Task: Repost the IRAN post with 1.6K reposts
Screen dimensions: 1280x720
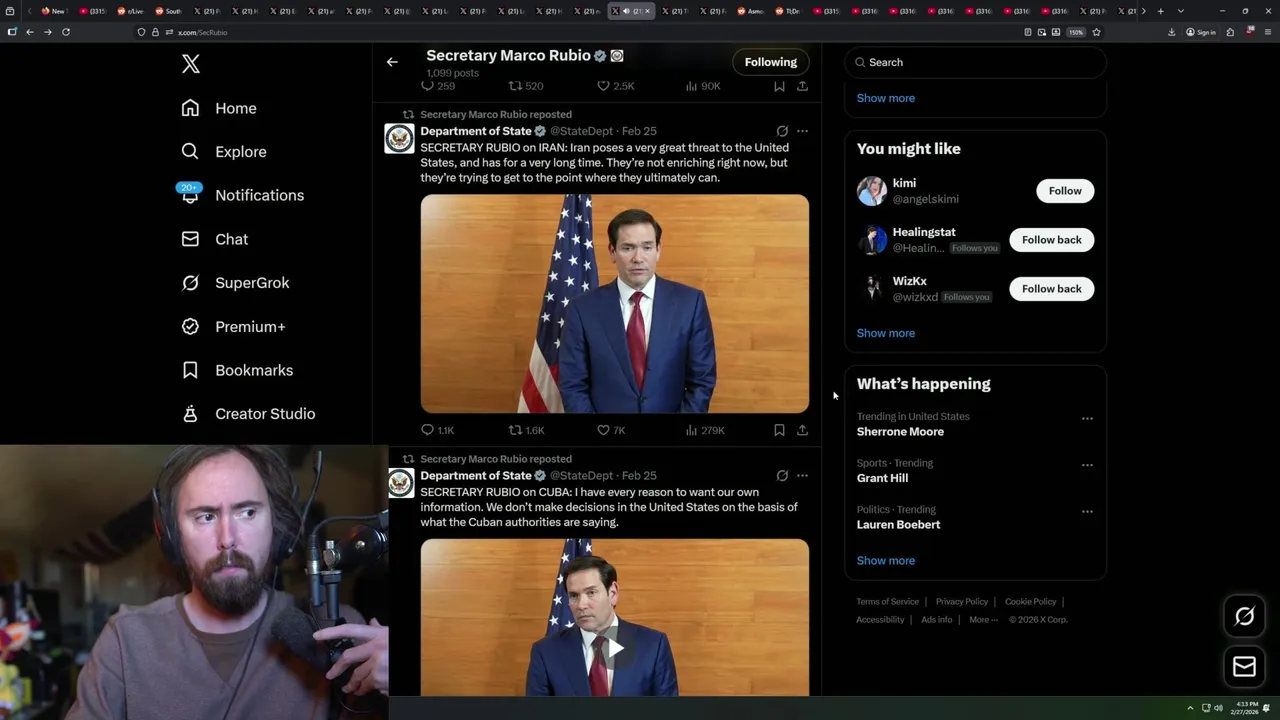Action: pos(526,430)
